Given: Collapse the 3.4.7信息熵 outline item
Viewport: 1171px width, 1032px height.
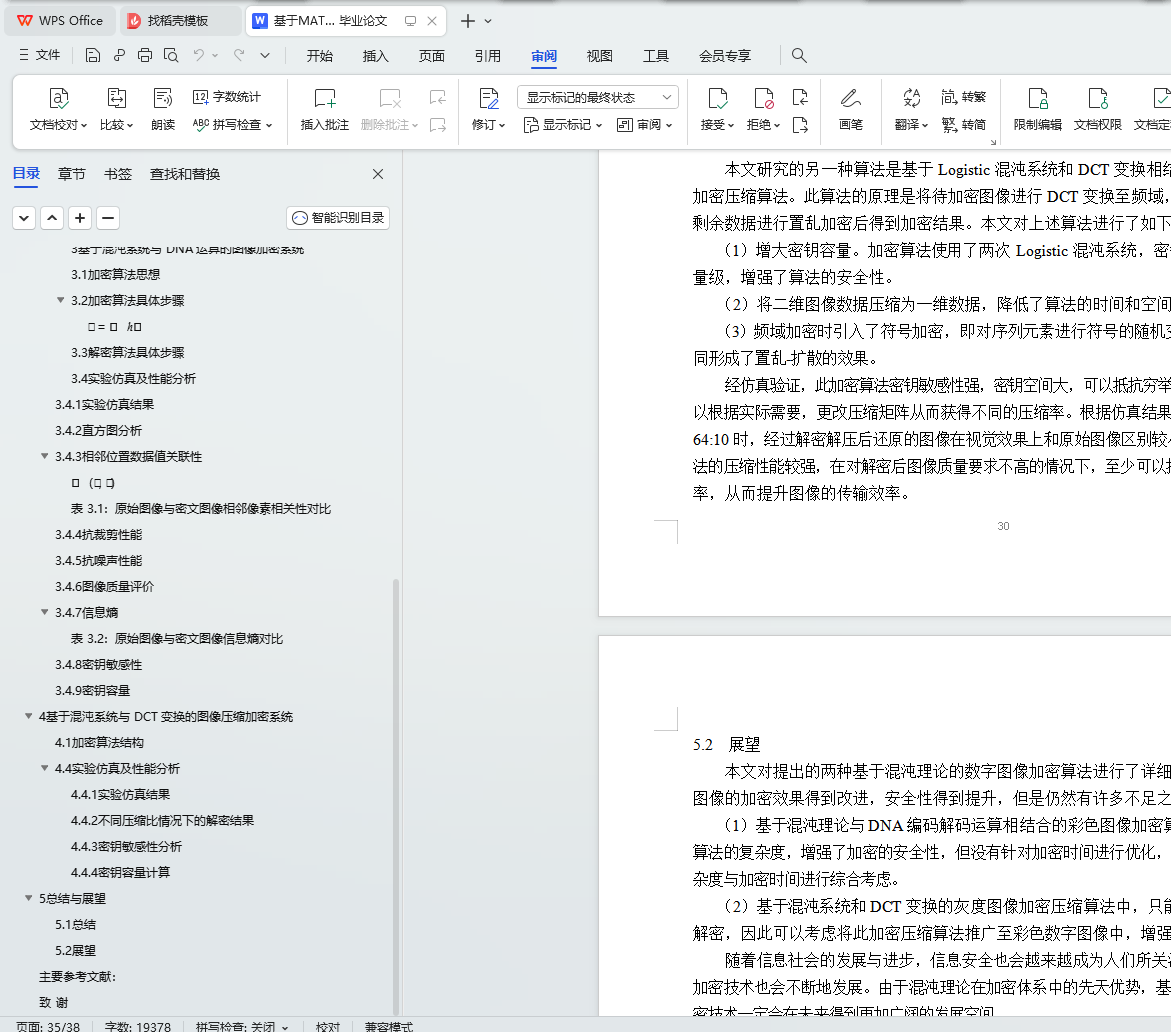Looking at the screenshot, I should click(45, 612).
